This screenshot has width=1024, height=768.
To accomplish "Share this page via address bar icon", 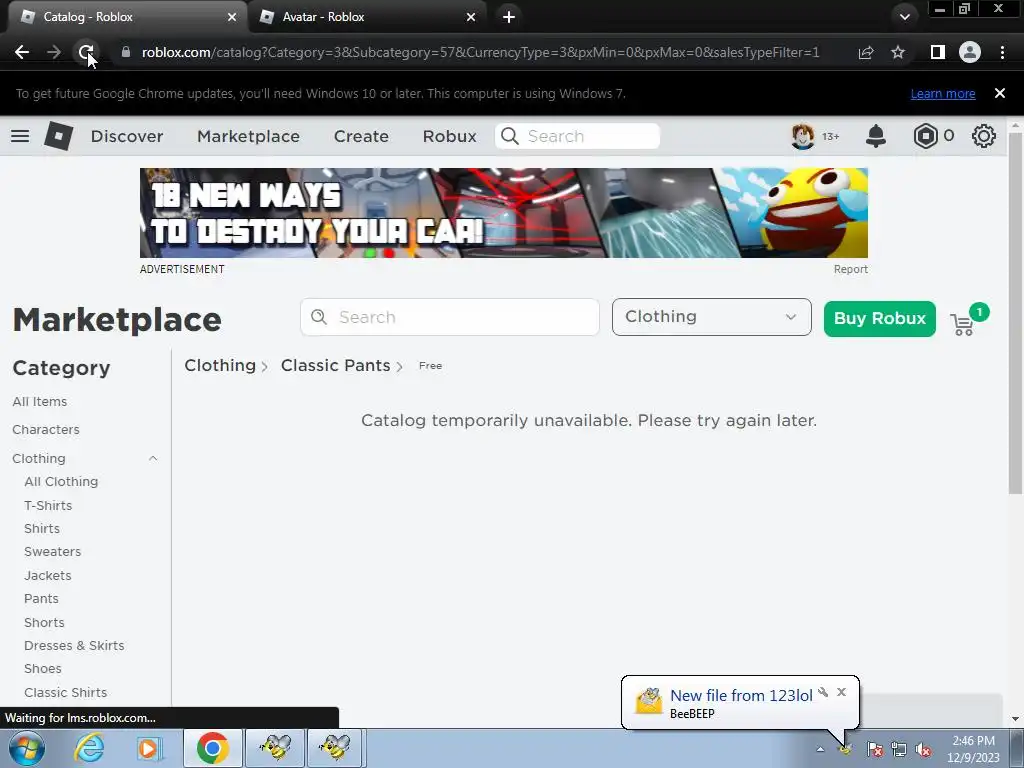I will 866,52.
